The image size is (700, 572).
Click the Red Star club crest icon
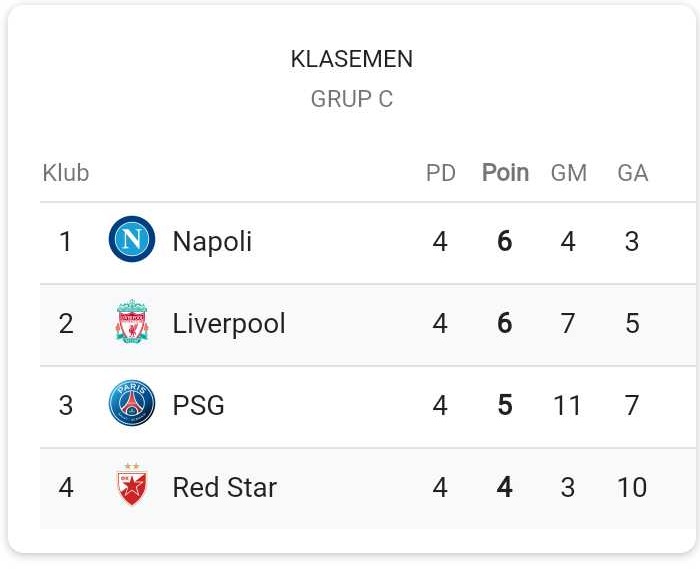point(132,485)
